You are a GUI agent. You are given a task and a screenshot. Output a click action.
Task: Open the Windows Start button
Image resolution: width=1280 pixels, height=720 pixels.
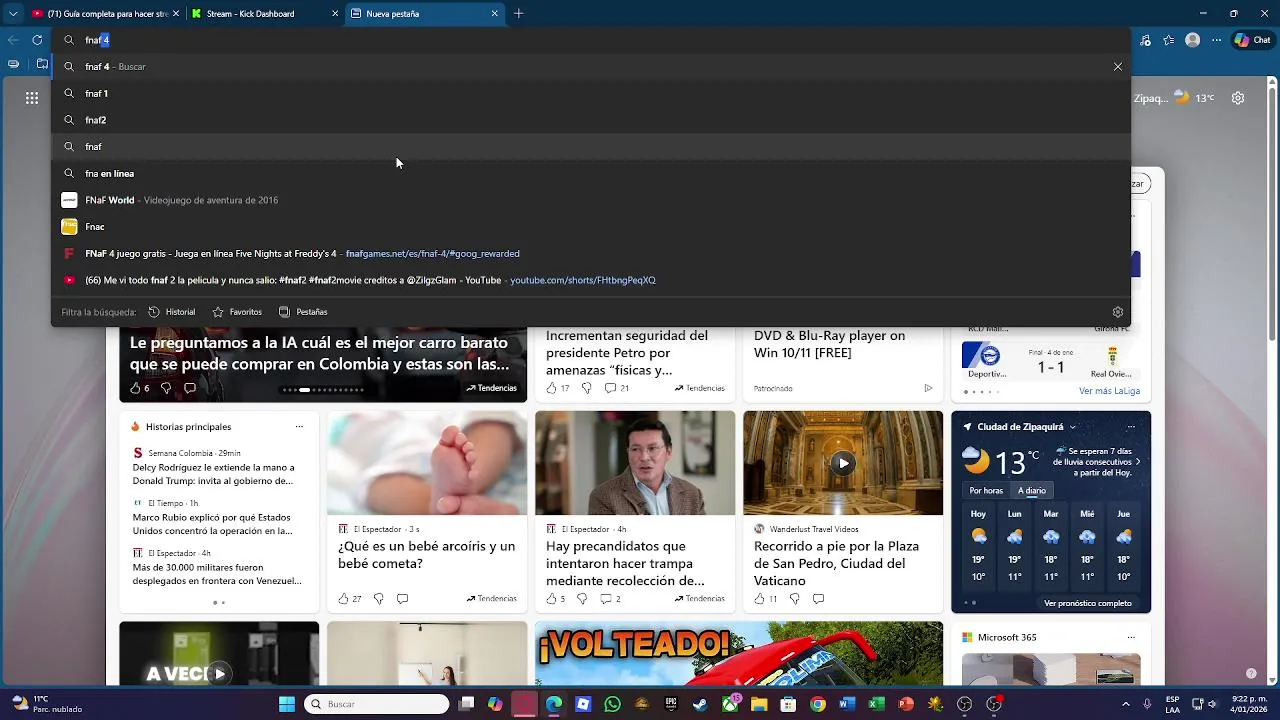pyautogui.click(x=287, y=704)
